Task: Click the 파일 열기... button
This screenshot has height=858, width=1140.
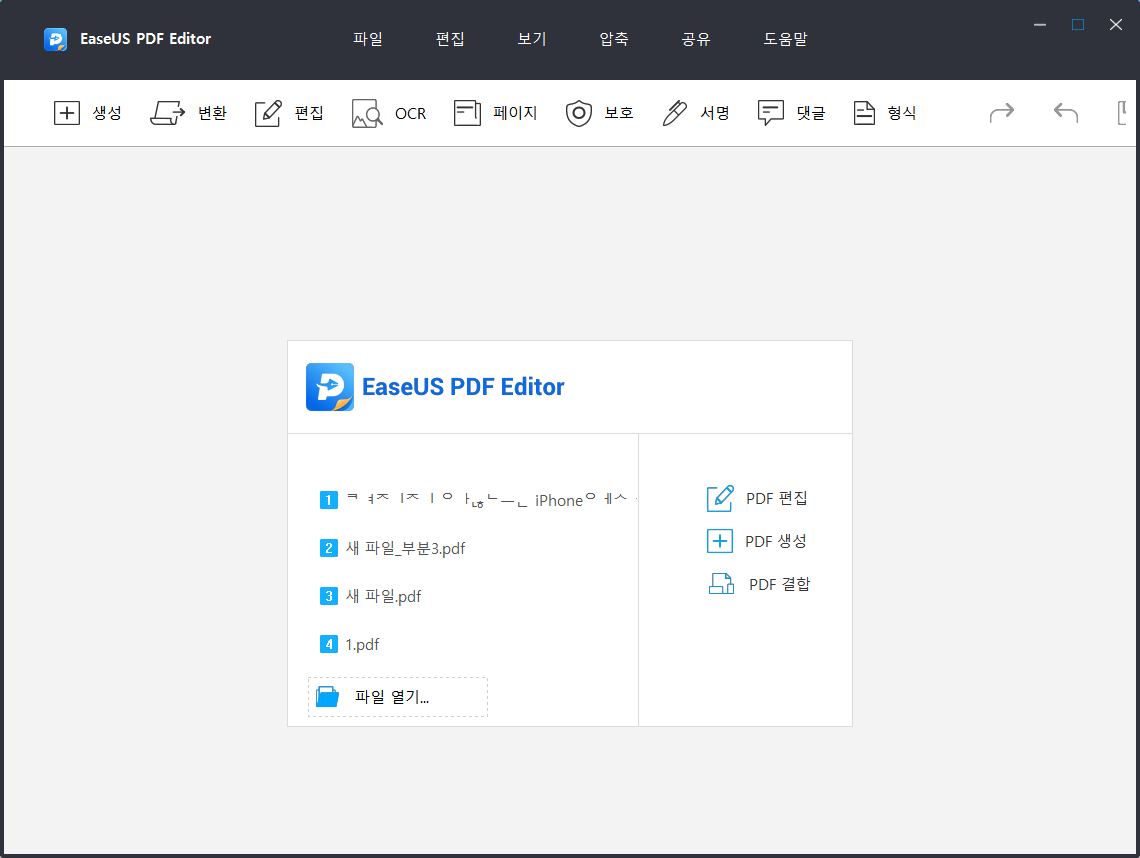Action: (398, 697)
